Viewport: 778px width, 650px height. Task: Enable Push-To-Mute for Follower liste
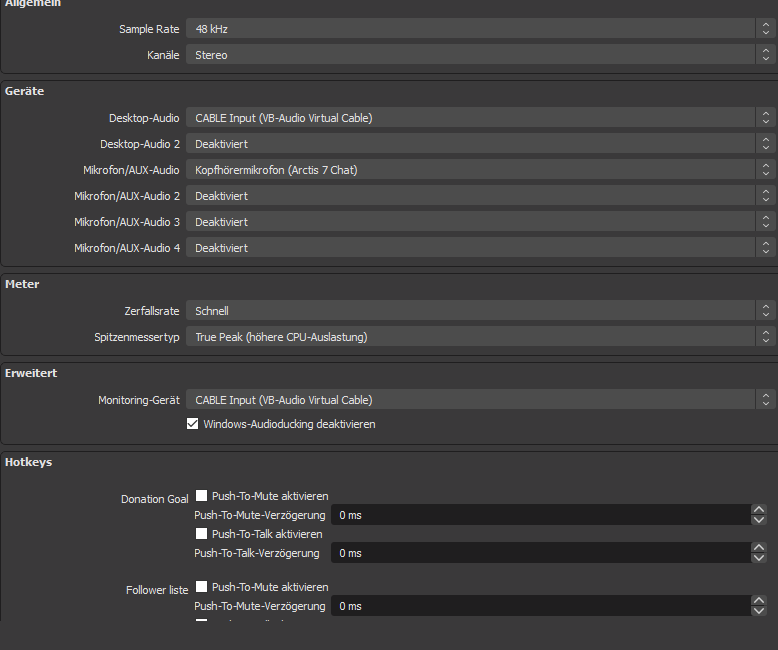(202, 586)
